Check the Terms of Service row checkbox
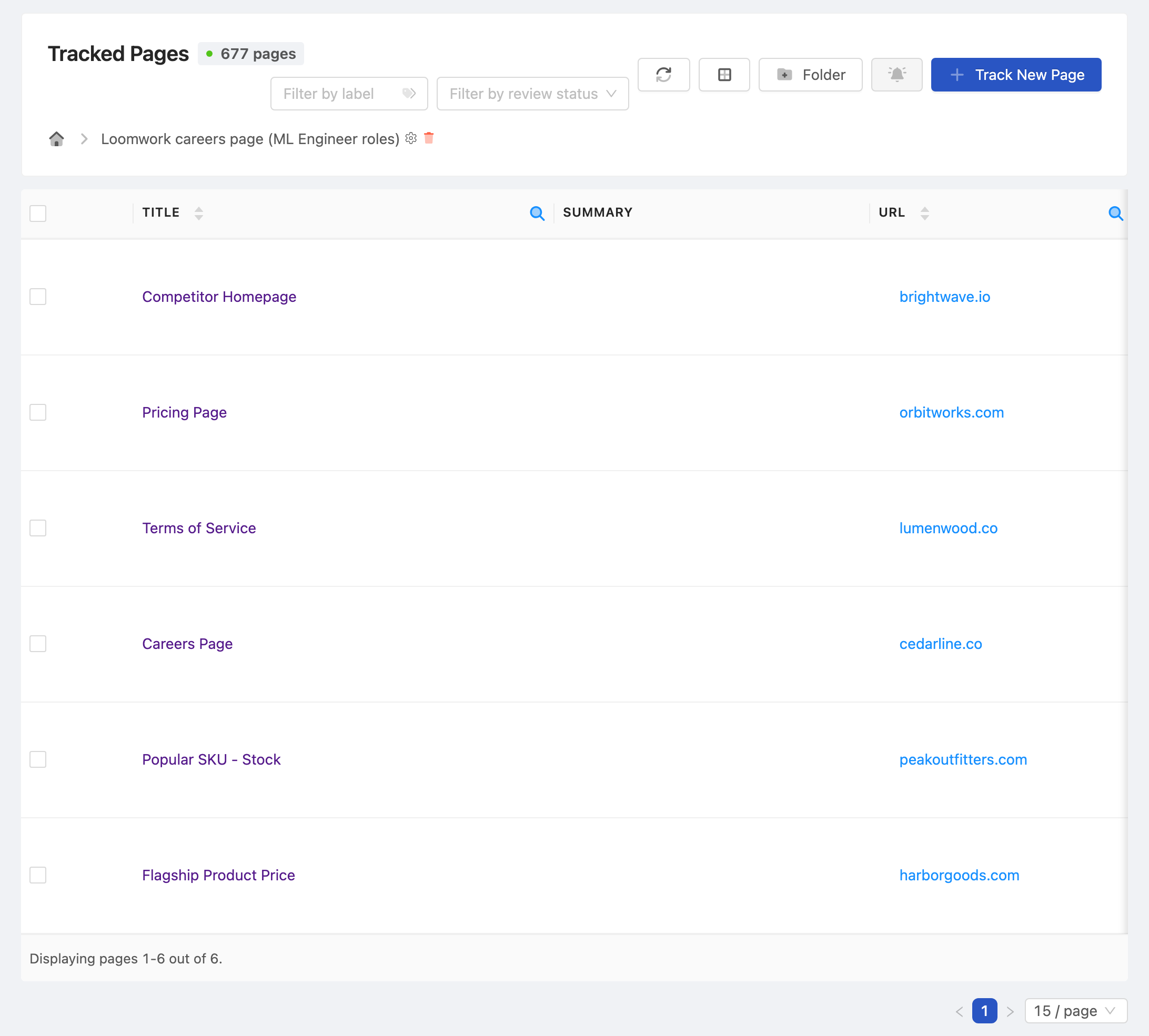 (x=38, y=527)
